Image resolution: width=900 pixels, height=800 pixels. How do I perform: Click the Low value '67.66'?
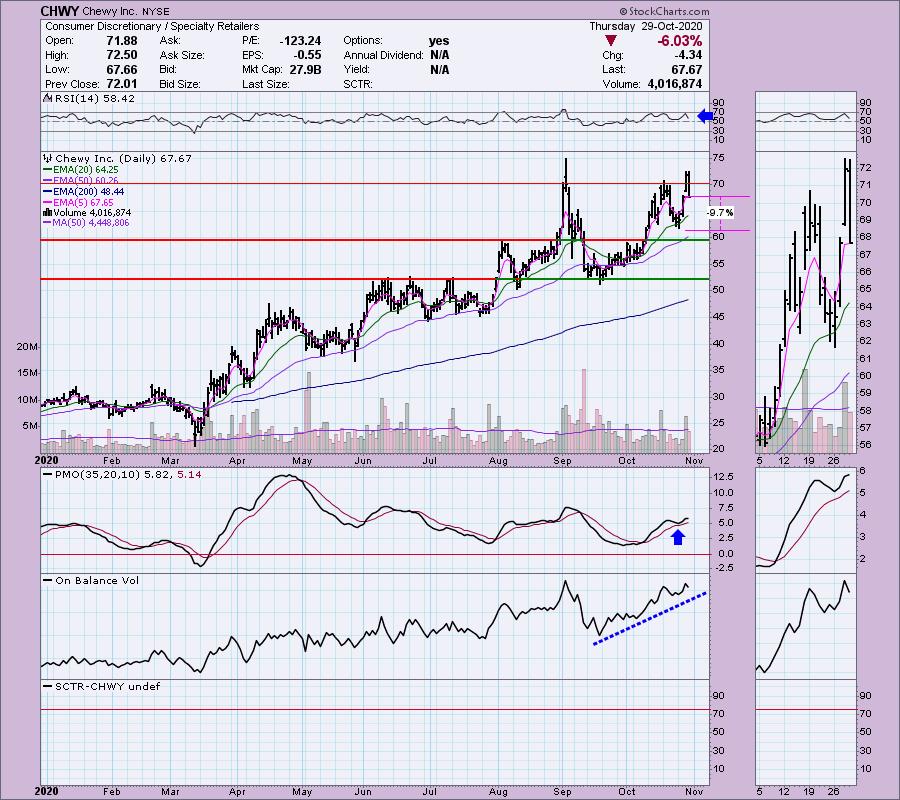tap(122, 69)
